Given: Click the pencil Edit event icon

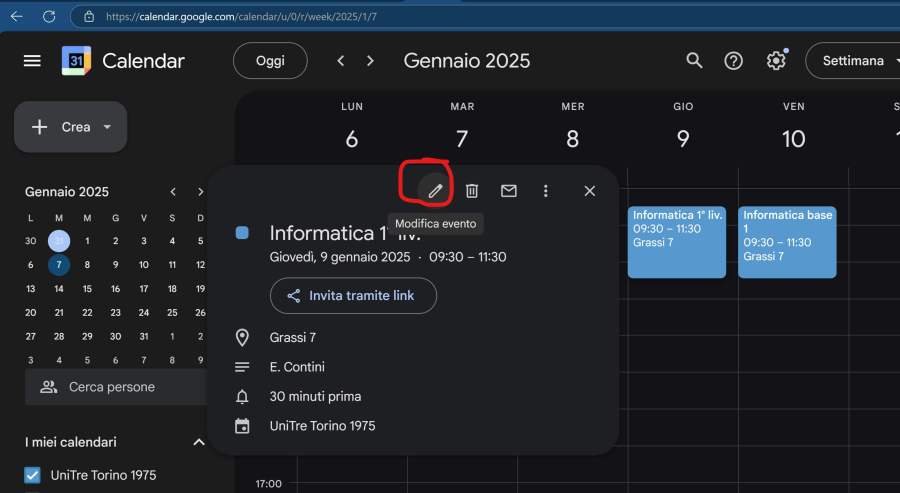Looking at the screenshot, I should coord(435,191).
